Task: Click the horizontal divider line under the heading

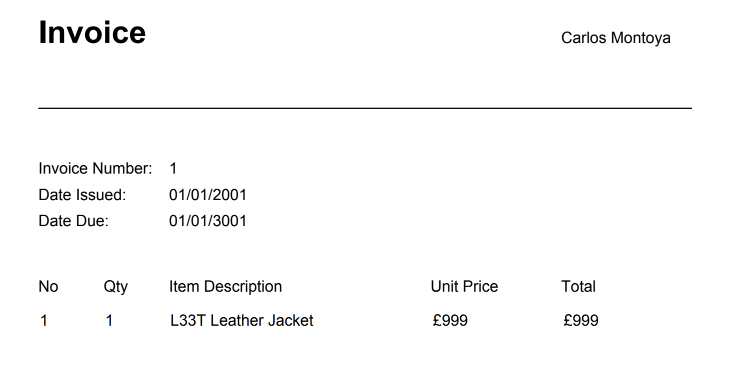Action: click(365, 108)
